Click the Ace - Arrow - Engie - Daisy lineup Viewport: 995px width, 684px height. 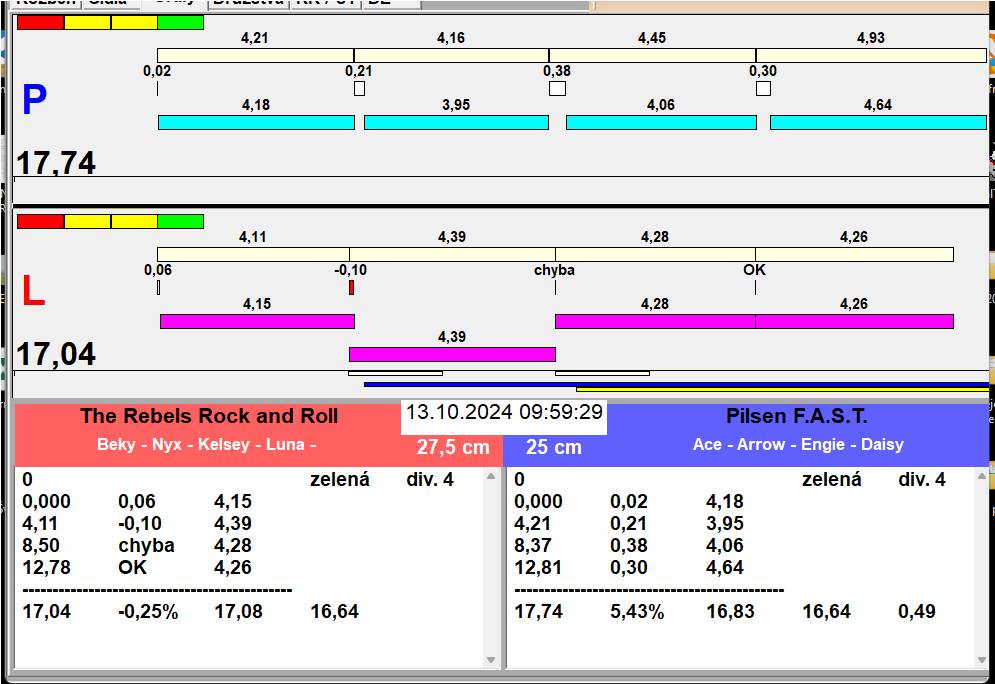[798, 444]
